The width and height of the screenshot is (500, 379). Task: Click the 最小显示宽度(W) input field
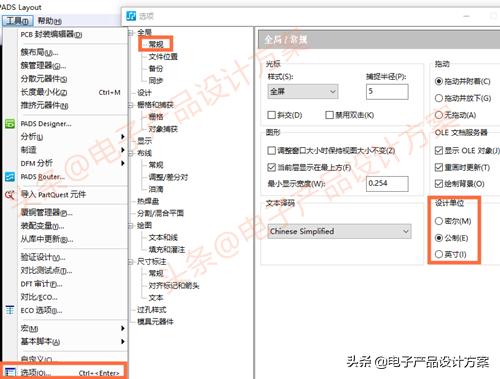pyautogui.click(x=387, y=183)
